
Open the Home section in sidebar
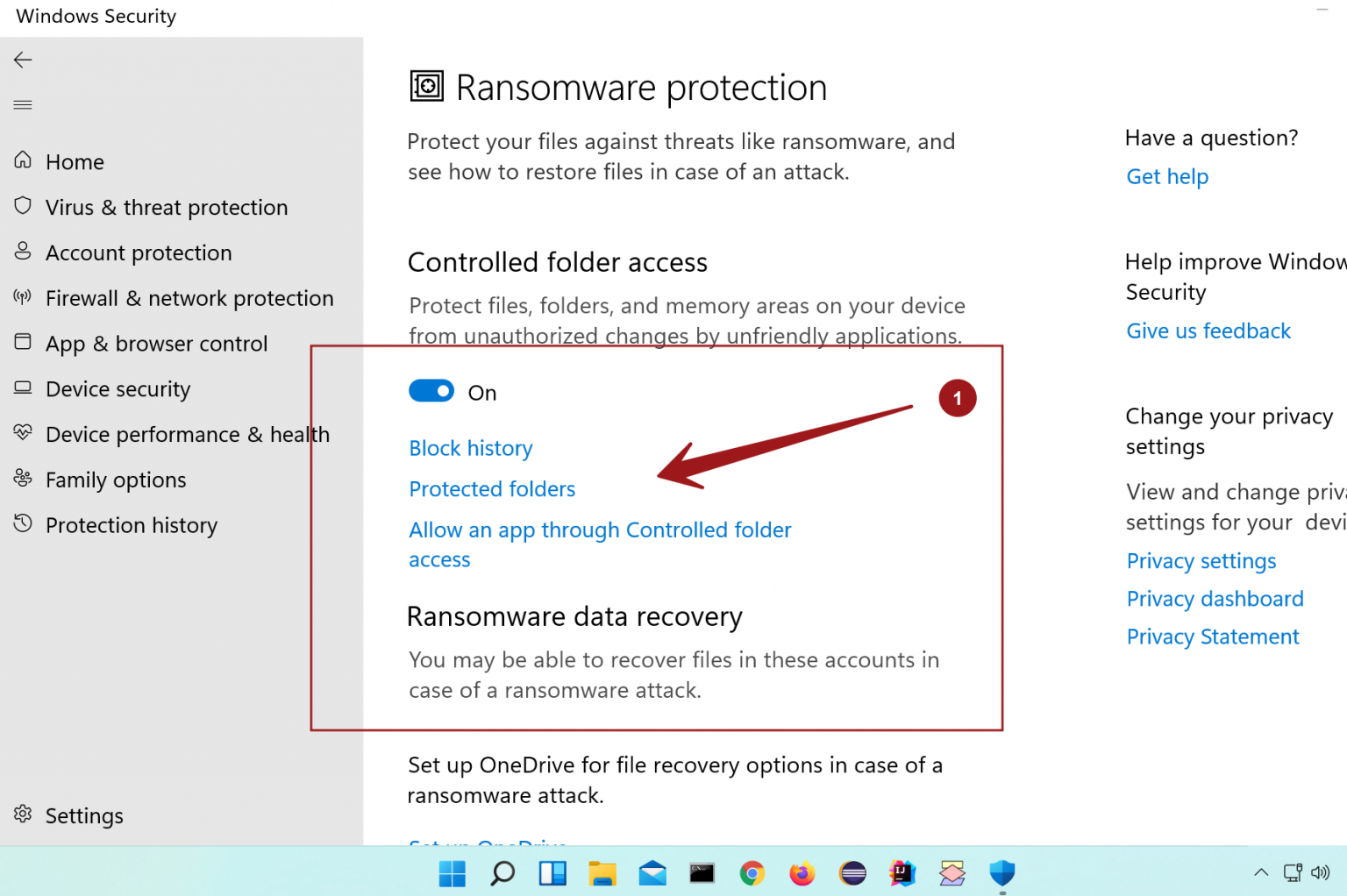(75, 161)
